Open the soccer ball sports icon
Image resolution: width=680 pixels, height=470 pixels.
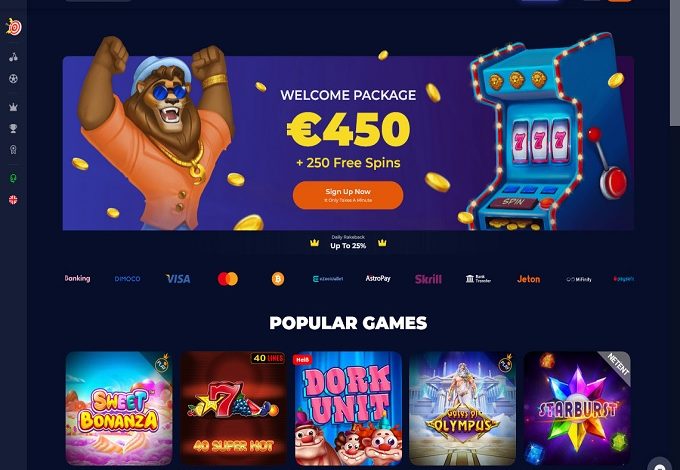[13, 79]
